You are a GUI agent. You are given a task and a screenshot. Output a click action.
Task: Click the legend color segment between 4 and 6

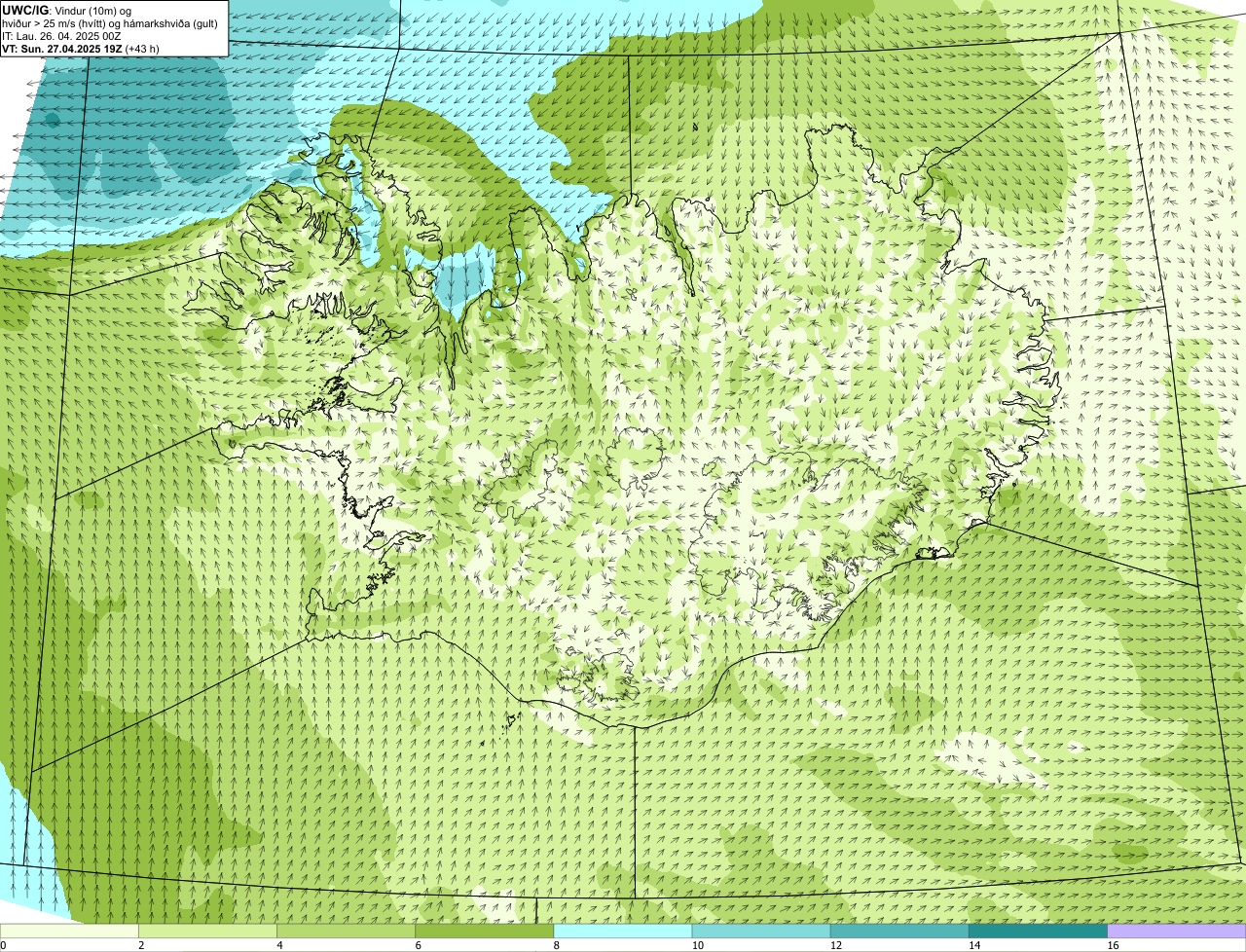click(x=346, y=932)
